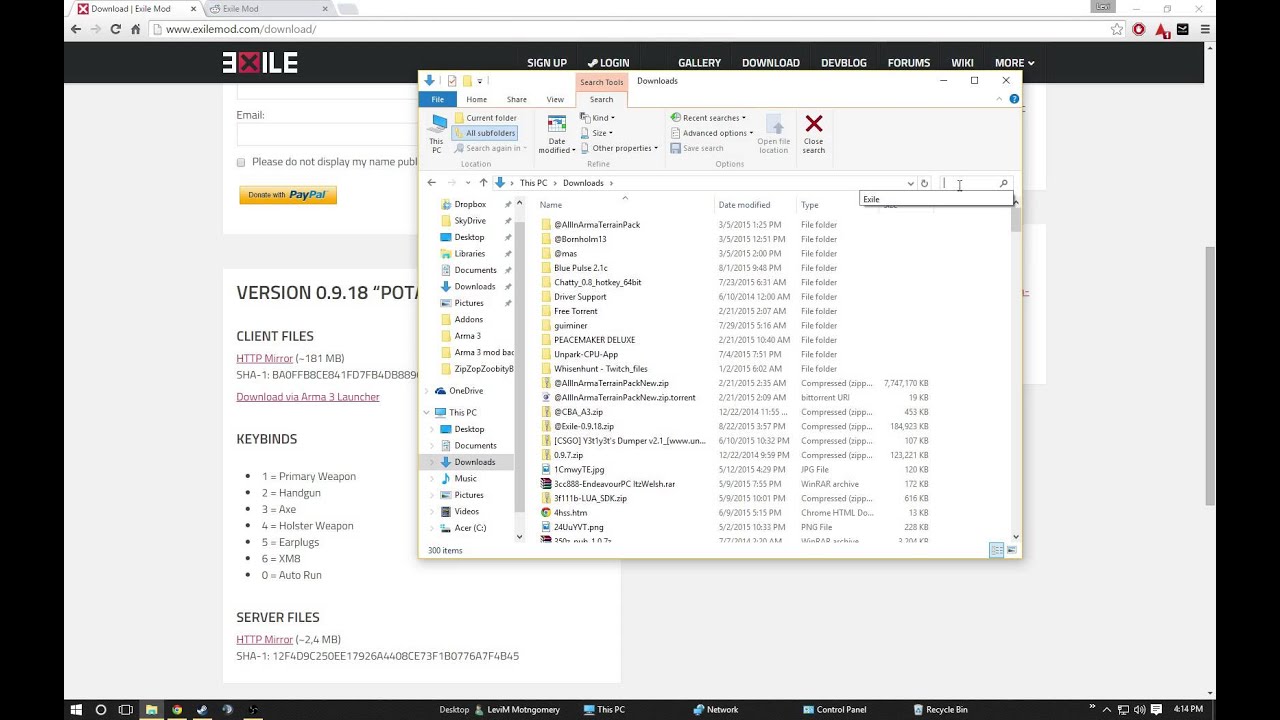This screenshot has height=720, width=1280.
Task: Switch to details view icon in status bar
Action: point(996,550)
